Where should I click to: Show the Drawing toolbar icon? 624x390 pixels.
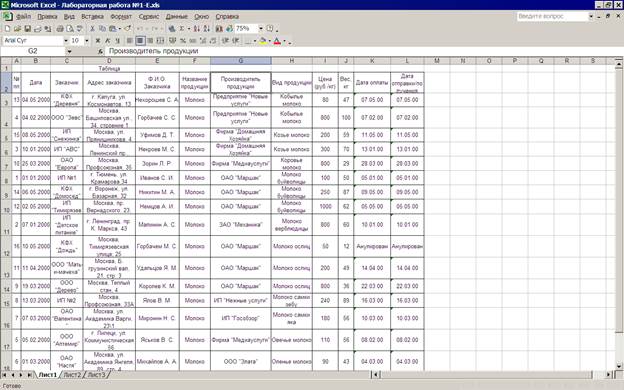(x=229, y=29)
